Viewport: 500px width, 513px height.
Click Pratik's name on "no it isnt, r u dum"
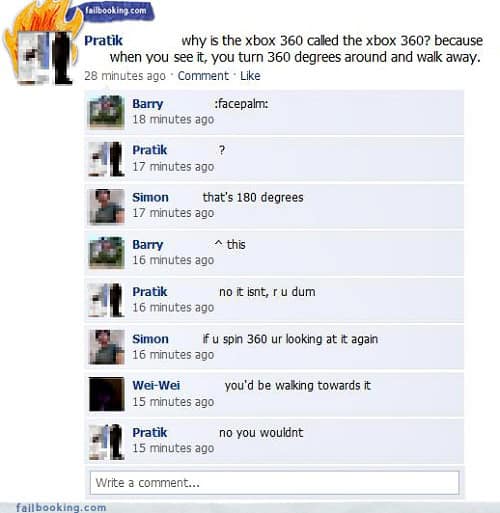pyautogui.click(x=149, y=292)
